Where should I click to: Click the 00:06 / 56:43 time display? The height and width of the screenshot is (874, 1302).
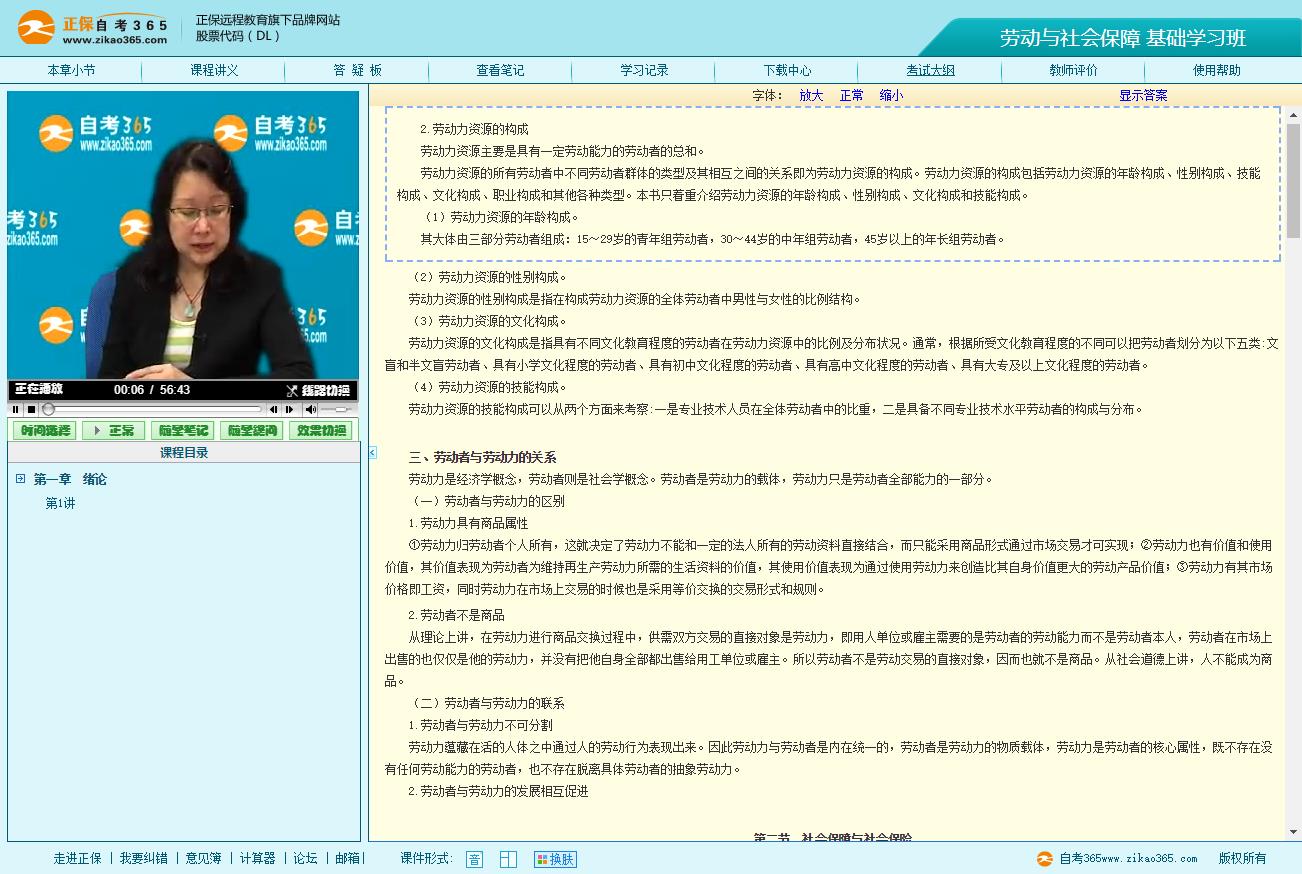pyautogui.click(x=152, y=390)
